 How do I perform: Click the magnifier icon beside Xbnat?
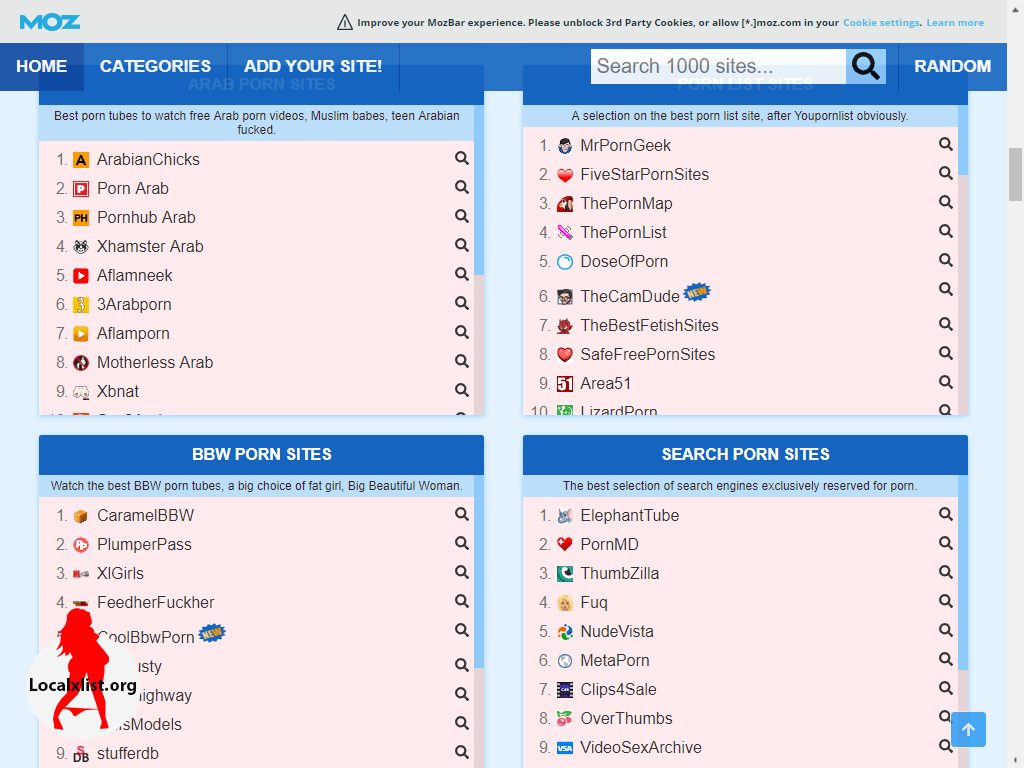point(462,390)
